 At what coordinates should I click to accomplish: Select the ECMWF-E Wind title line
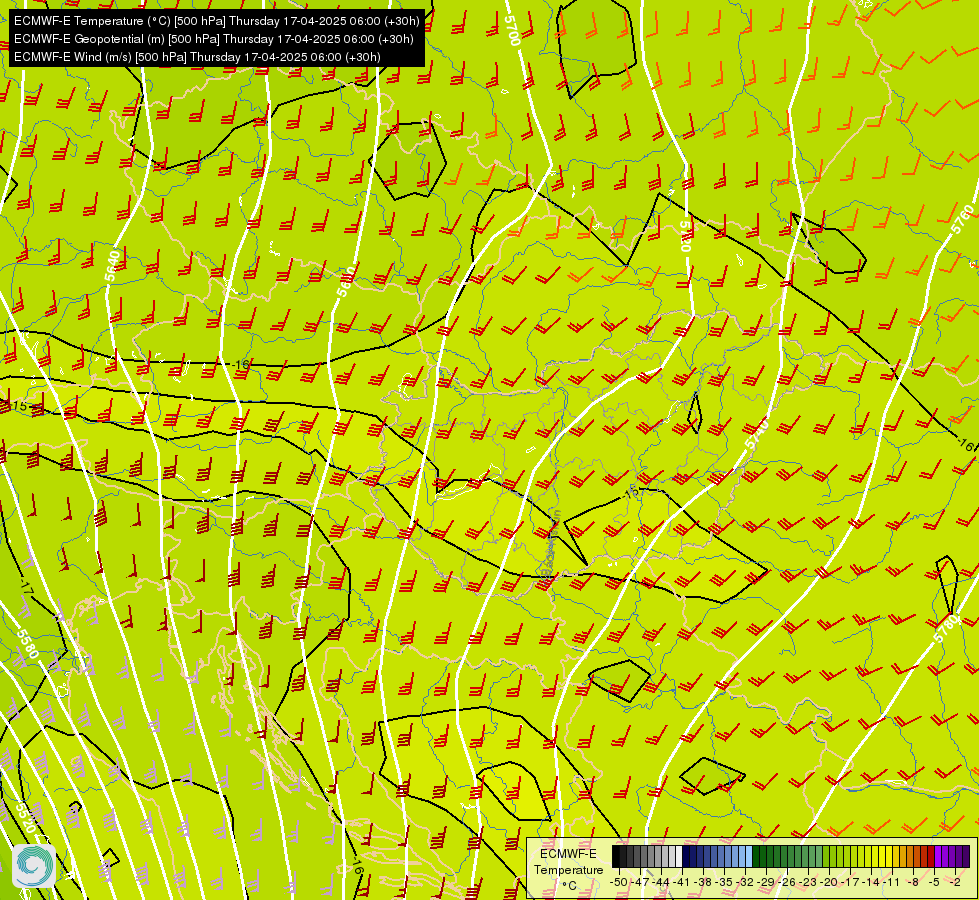(x=197, y=57)
